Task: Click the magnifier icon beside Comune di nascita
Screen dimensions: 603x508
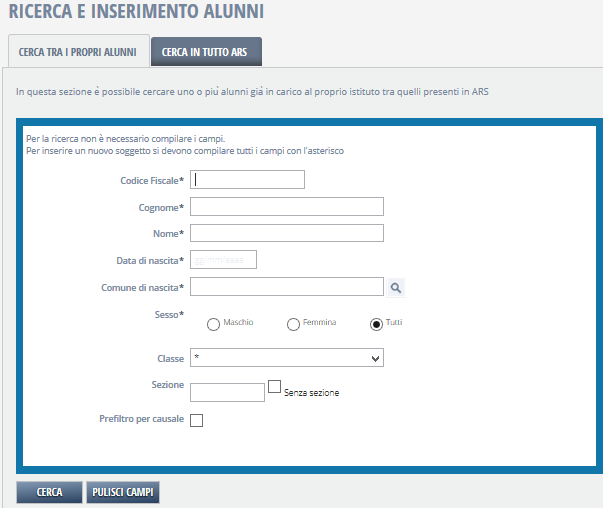Action: pos(396,288)
